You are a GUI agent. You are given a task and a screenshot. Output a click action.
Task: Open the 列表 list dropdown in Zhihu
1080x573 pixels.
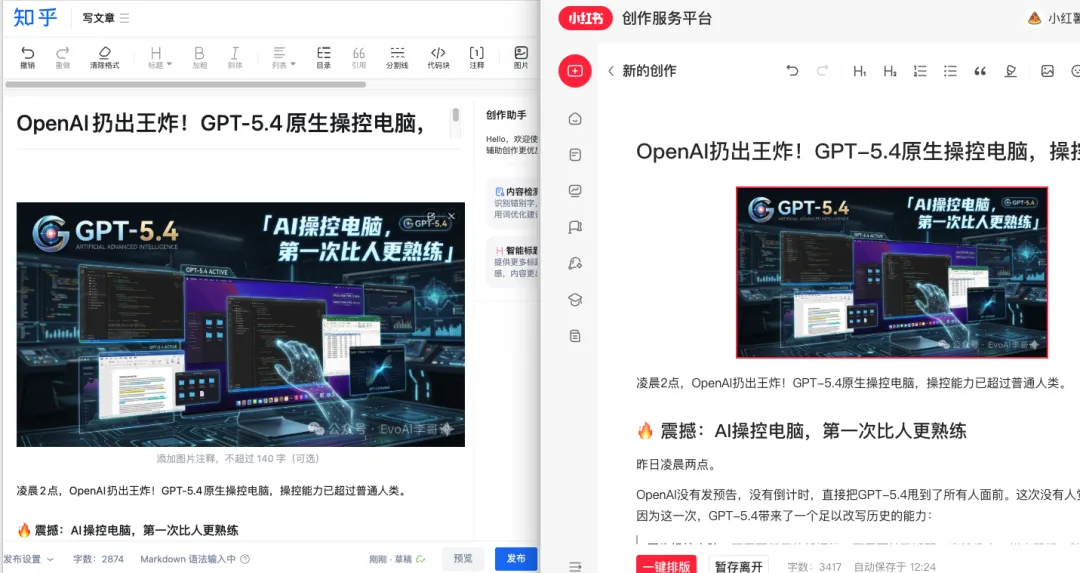click(x=282, y=58)
